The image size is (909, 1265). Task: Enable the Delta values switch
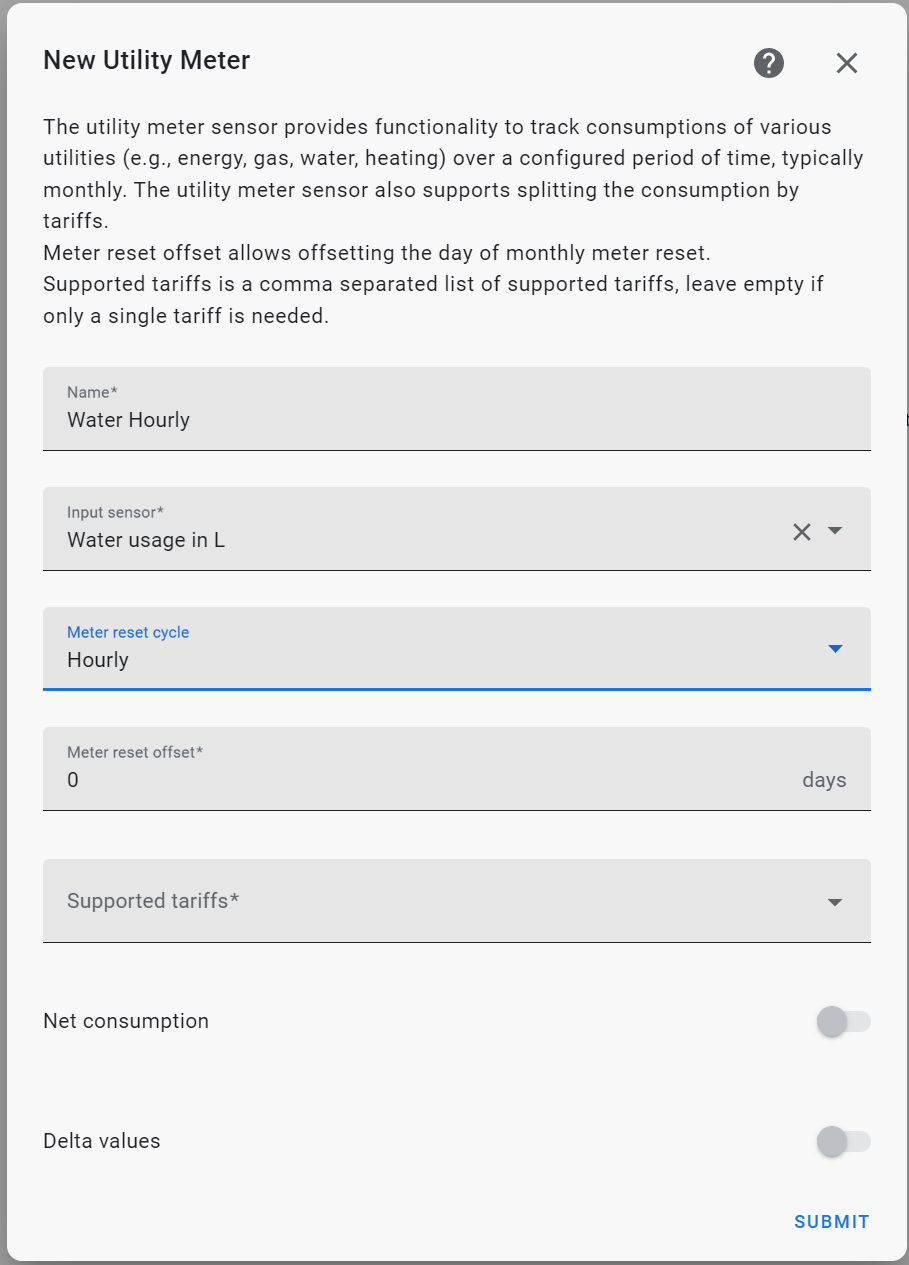tap(844, 1141)
